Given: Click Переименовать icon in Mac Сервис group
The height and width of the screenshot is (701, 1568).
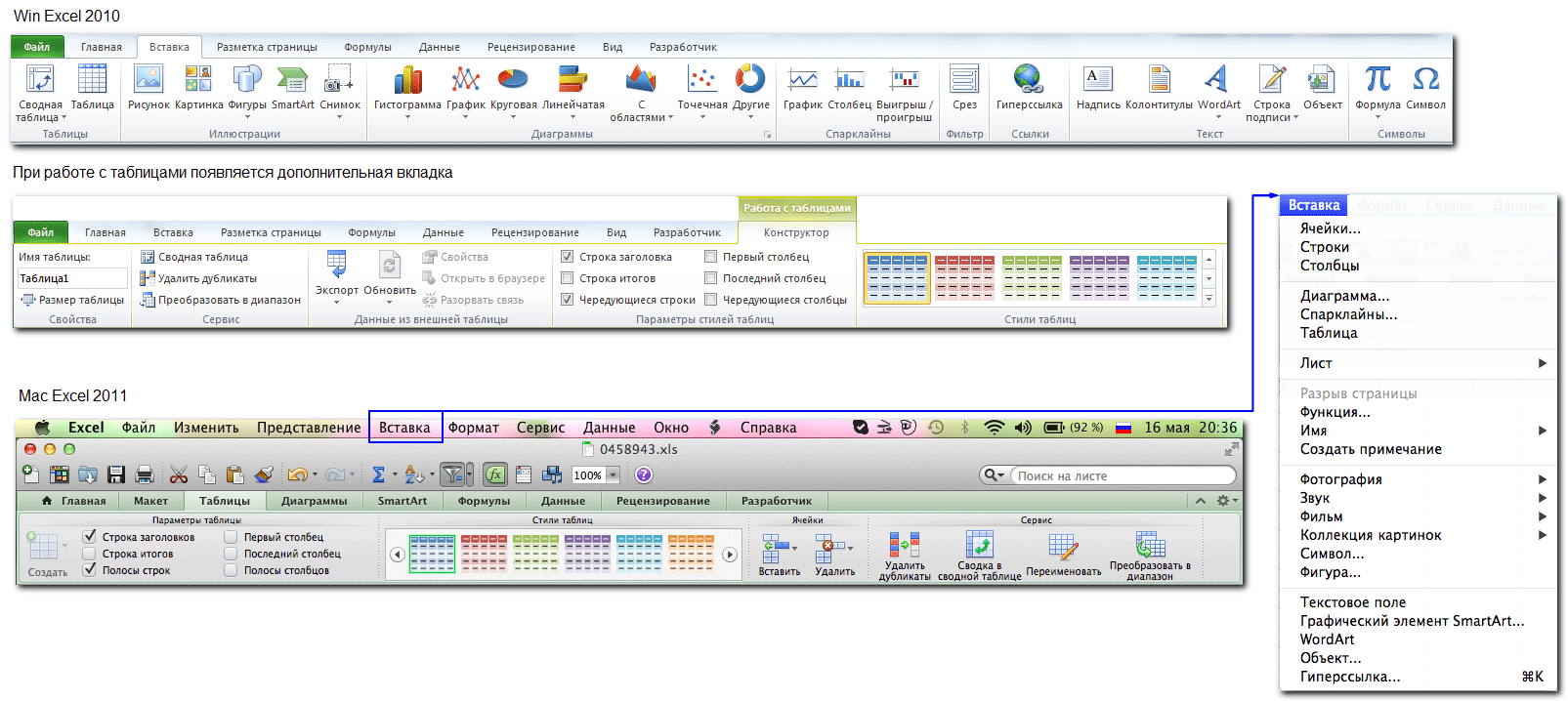Looking at the screenshot, I should pos(1063,548).
